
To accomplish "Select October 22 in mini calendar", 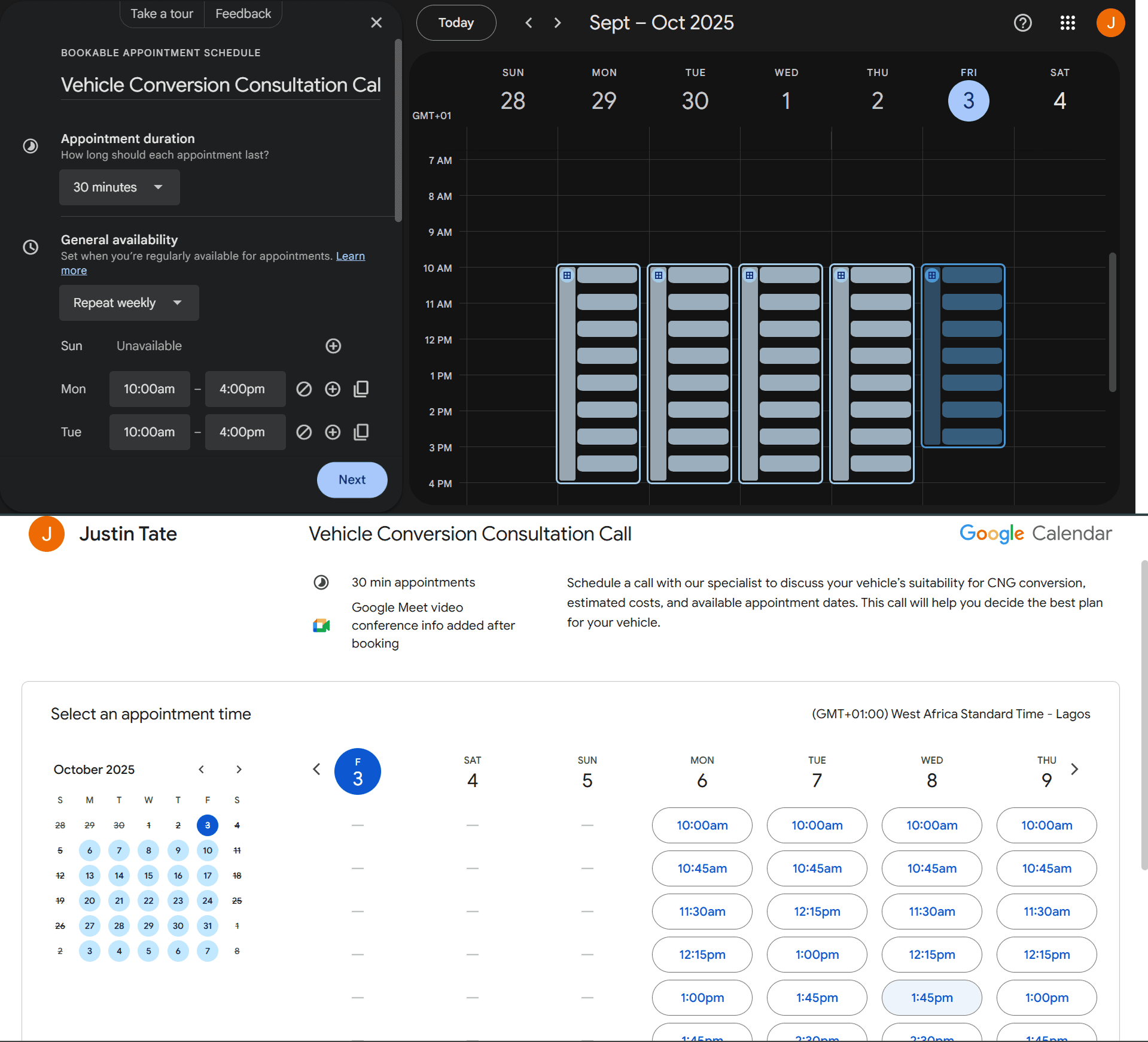I will pyautogui.click(x=148, y=901).
